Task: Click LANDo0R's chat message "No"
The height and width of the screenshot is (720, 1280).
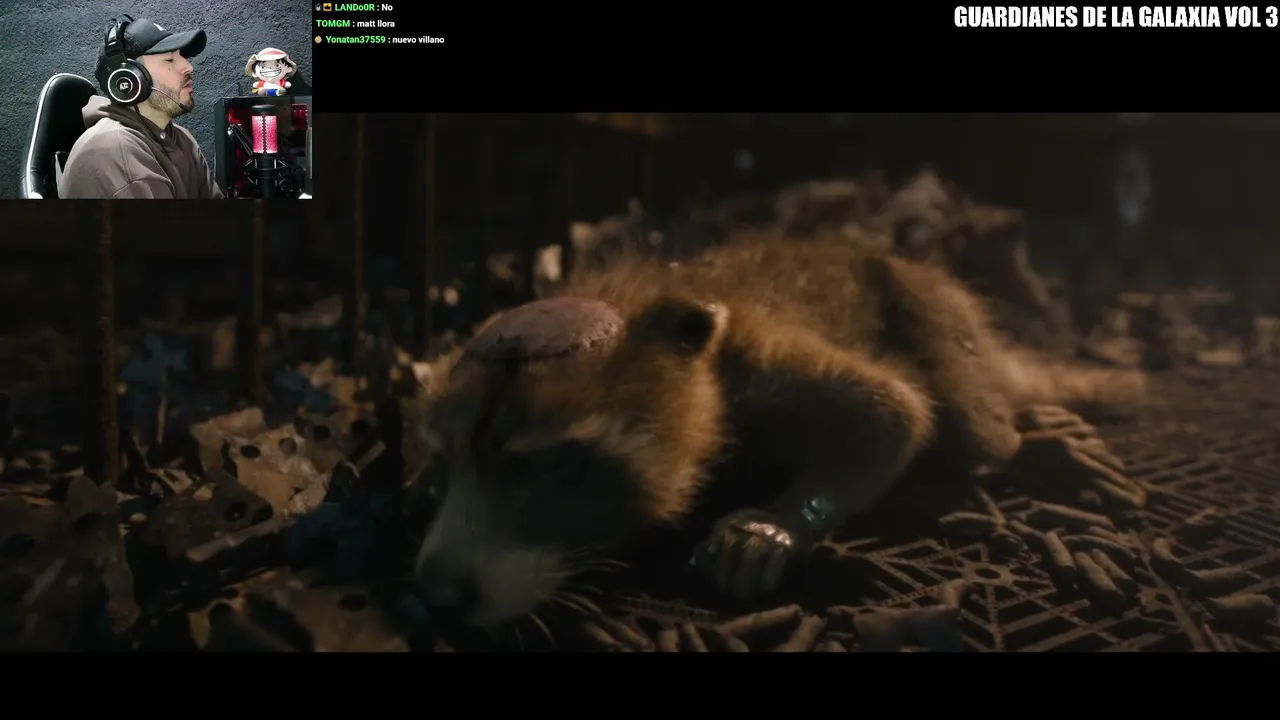Action: tap(387, 8)
